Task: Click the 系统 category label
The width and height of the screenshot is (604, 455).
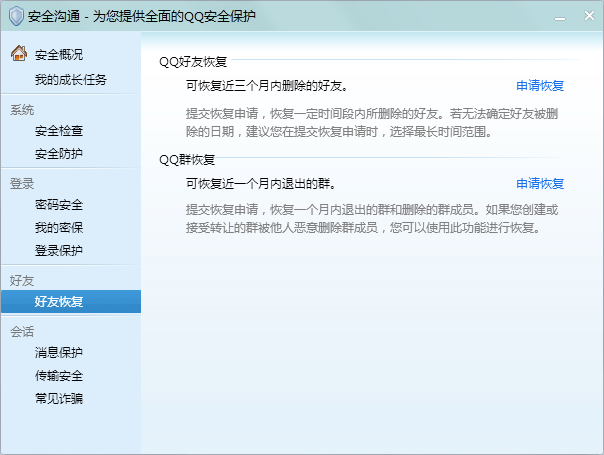Action: (x=22, y=110)
